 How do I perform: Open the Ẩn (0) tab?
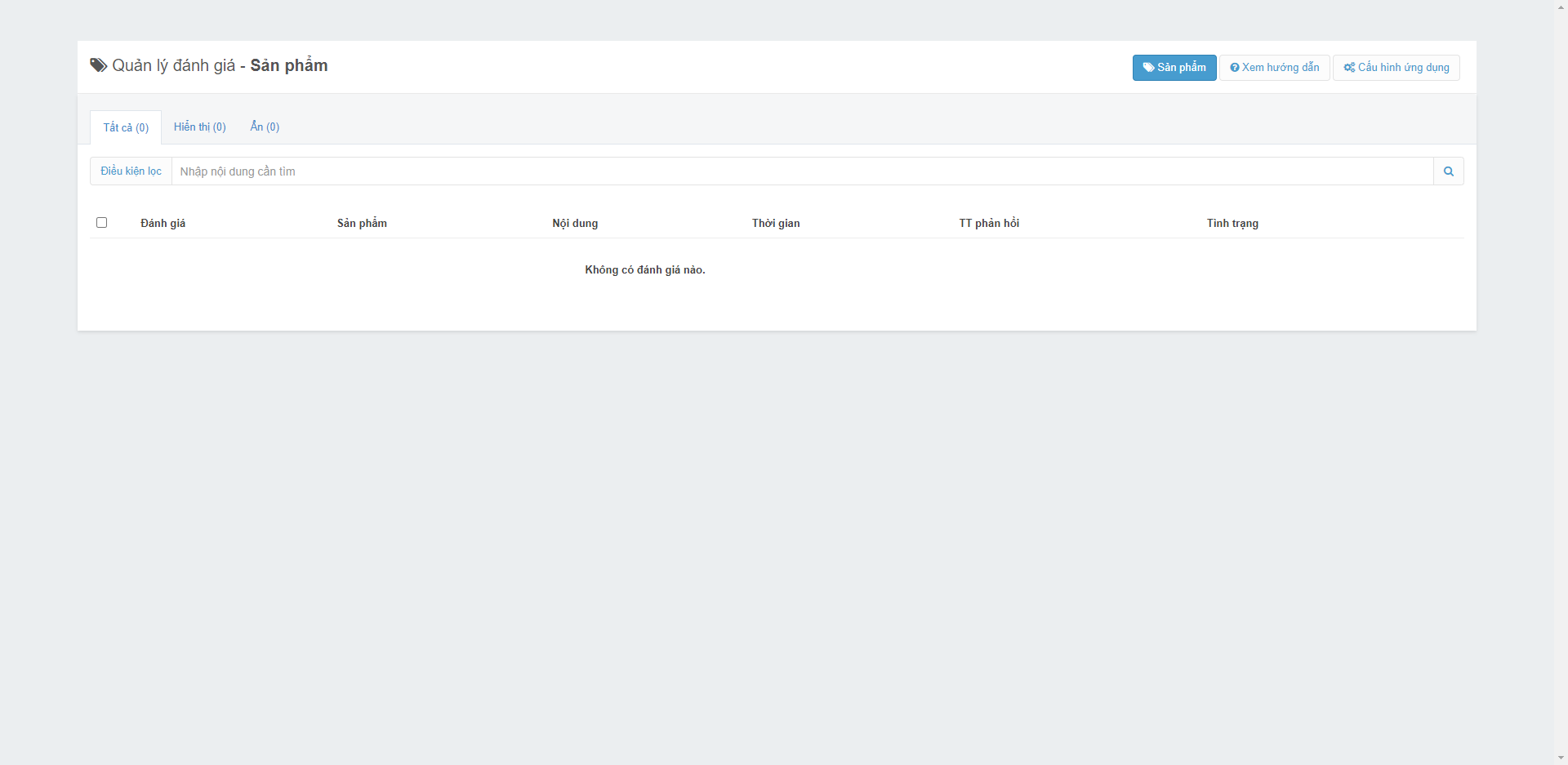[x=265, y=127]
